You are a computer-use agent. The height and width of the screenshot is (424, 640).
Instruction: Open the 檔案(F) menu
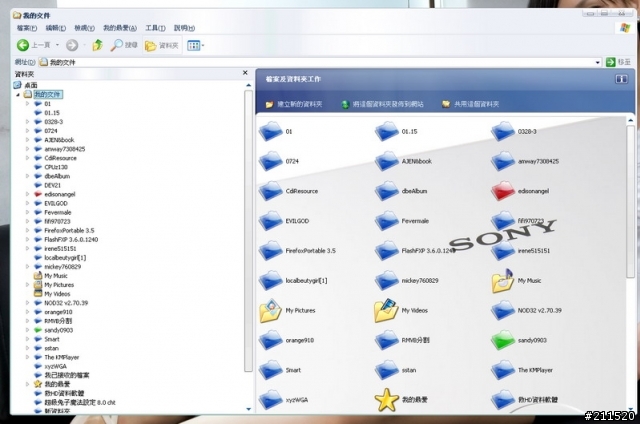27,28
